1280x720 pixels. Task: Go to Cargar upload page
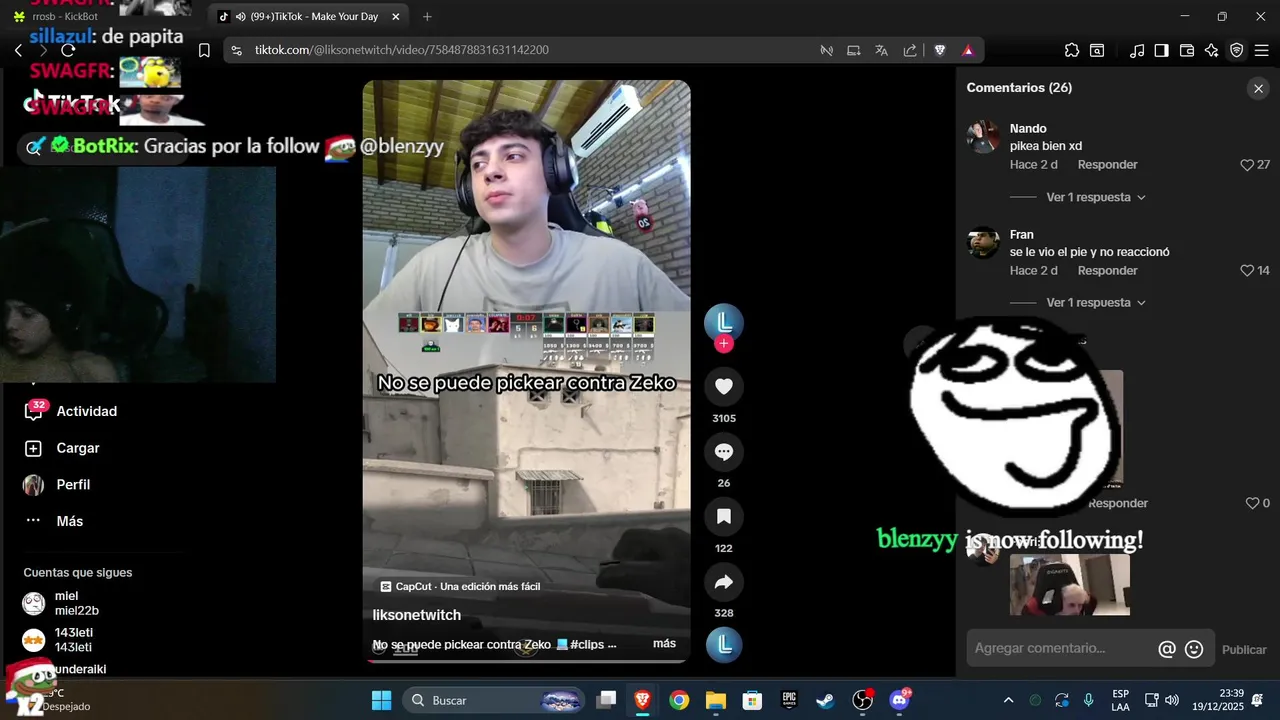[x=61, y=448]
